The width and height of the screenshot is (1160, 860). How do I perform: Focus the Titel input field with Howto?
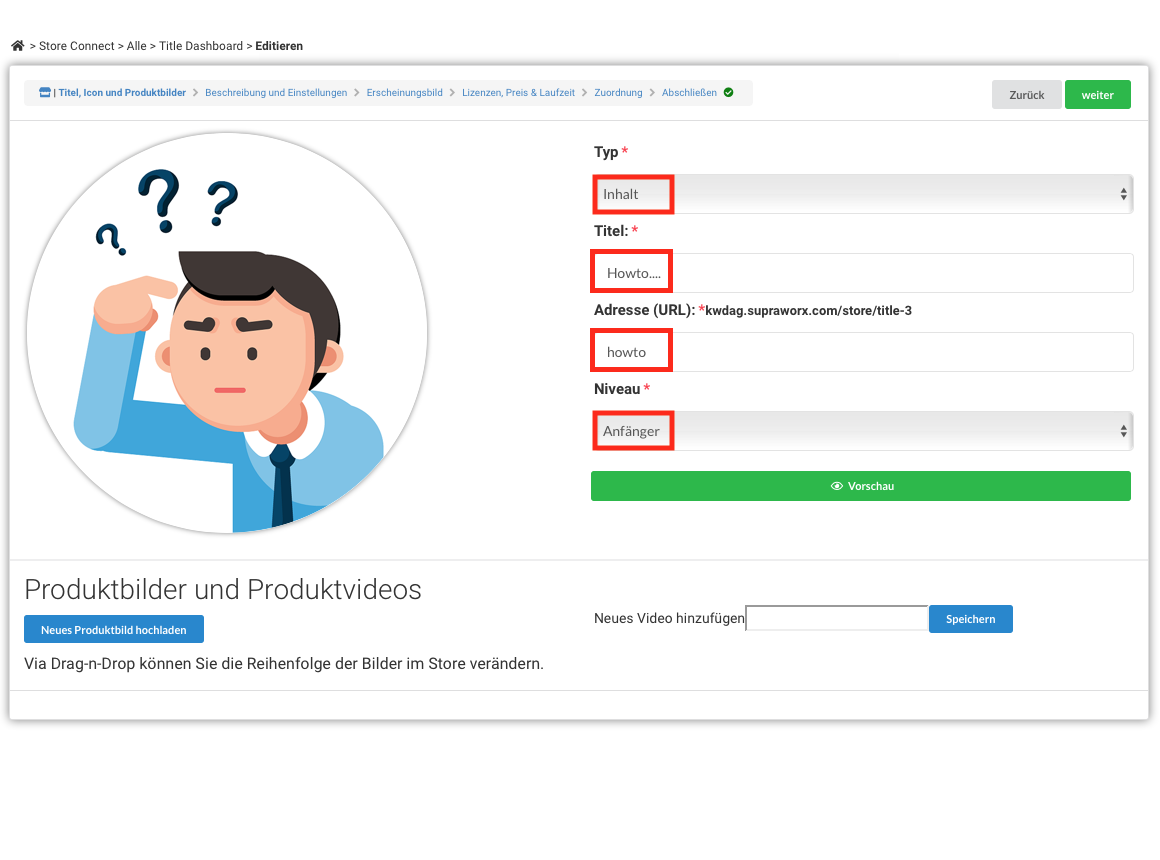[862, 273]
